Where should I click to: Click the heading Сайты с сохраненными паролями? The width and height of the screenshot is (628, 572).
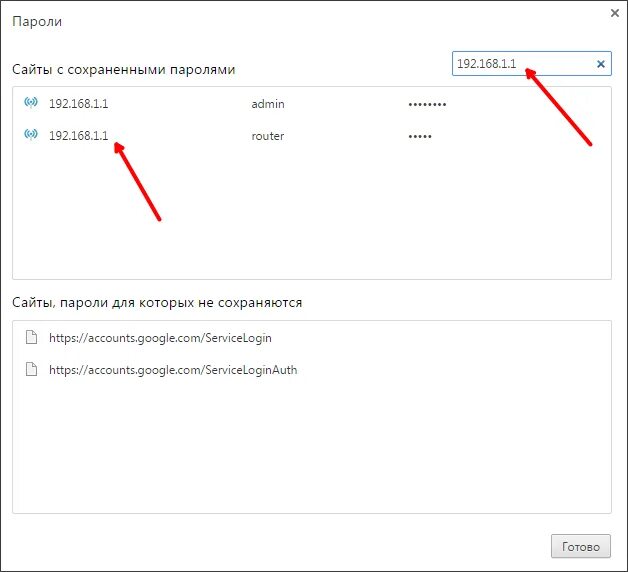pos(123,69)
